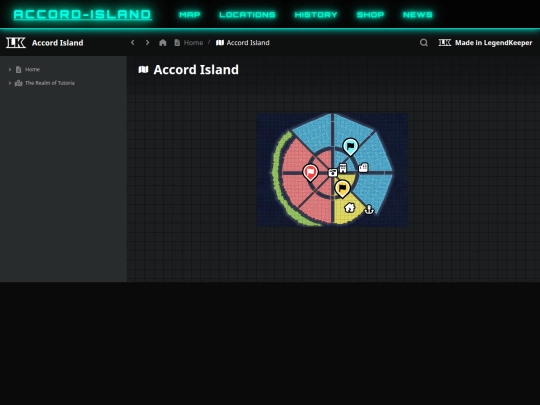Open the MAP menu item
Viewport: 540px width, 405px height.
(x=189, y=15)
